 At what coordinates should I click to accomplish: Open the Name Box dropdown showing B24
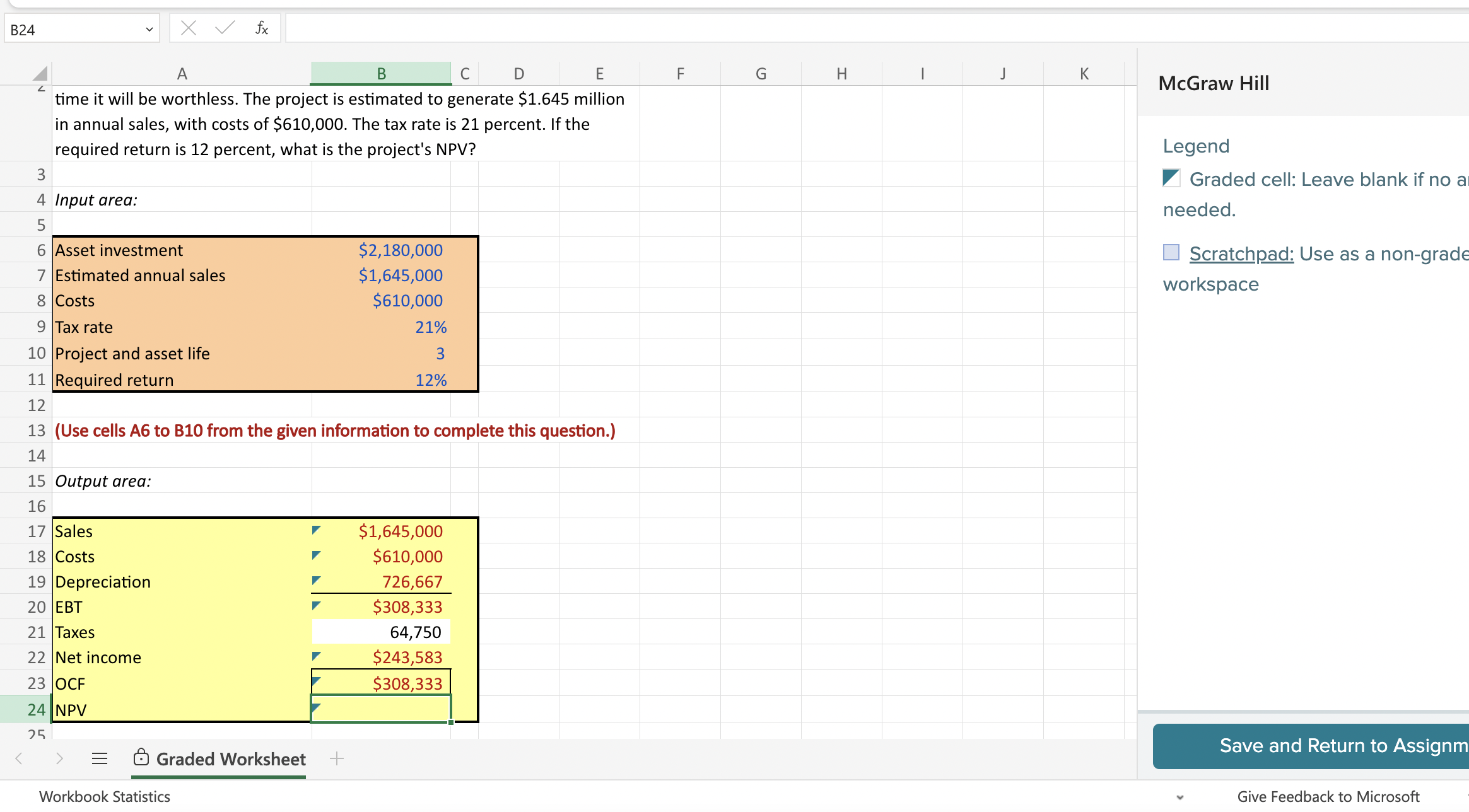point(149,29)
